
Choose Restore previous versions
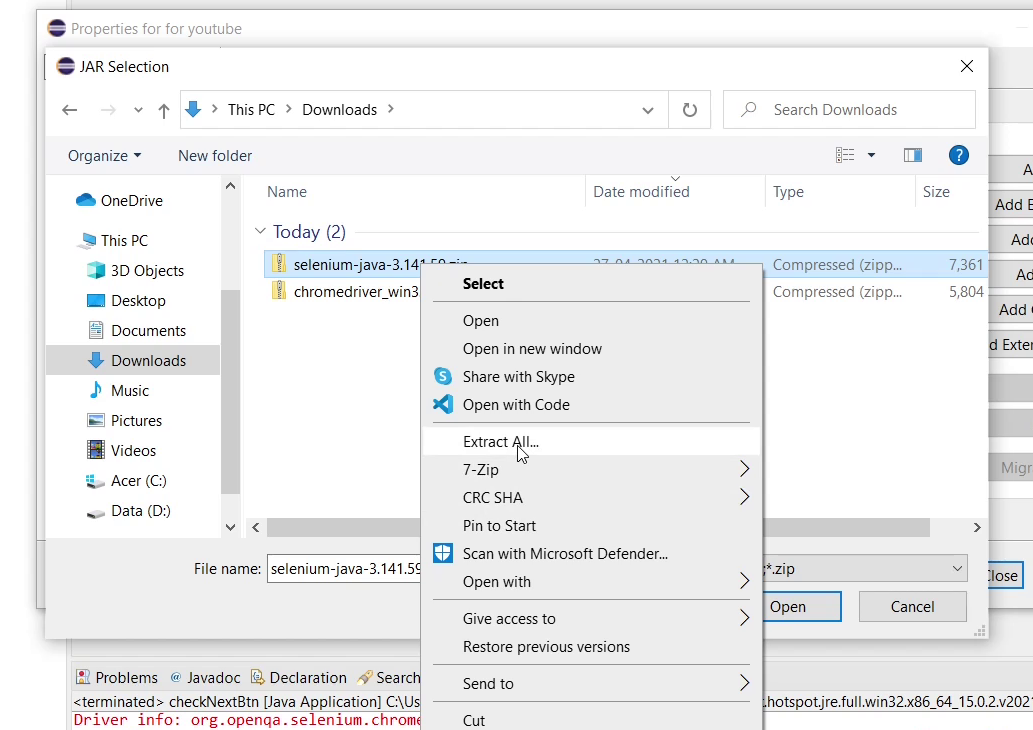[x=592, y=646]
